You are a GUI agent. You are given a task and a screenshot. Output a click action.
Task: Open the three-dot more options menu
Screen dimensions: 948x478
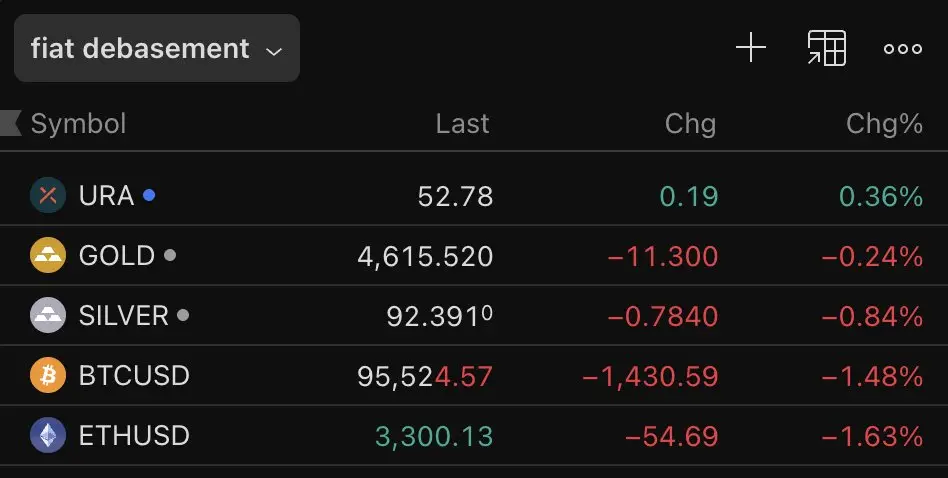[902, 48]
